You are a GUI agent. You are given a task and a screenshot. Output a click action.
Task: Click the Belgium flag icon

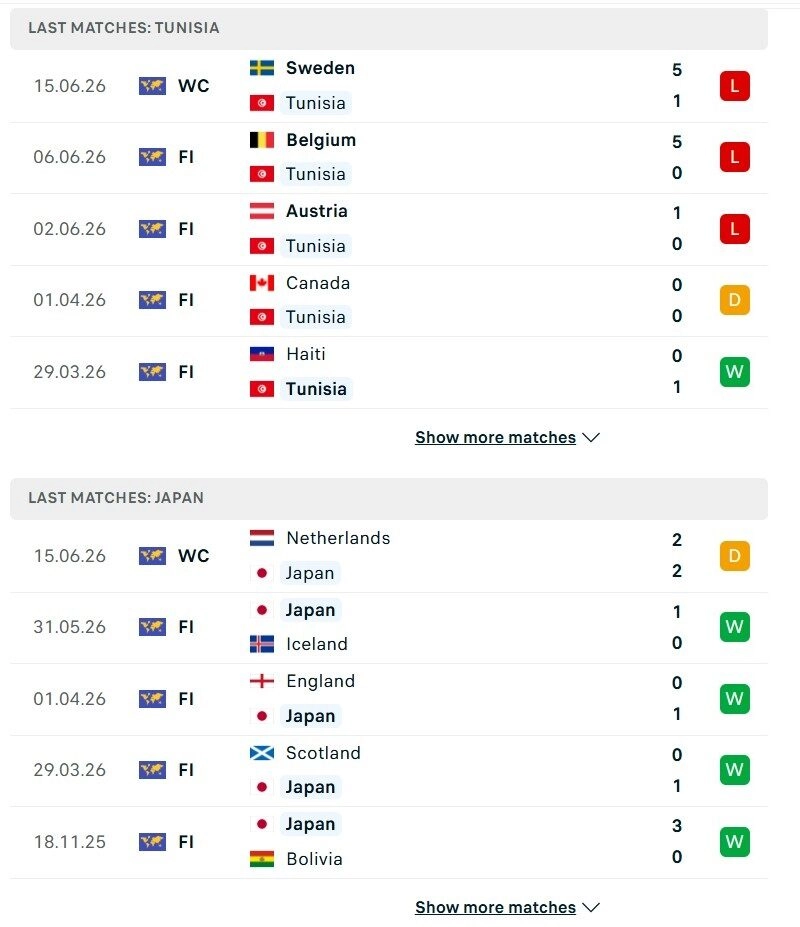(261, 140)
